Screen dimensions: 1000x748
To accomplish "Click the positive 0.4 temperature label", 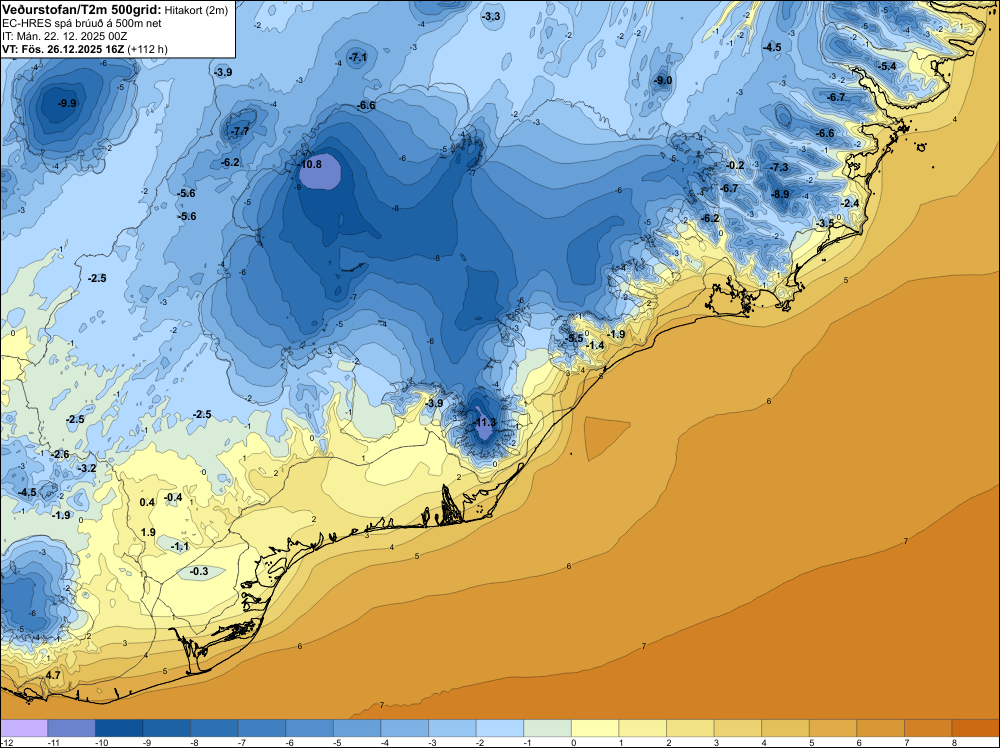I will click(x=147, y=502).
